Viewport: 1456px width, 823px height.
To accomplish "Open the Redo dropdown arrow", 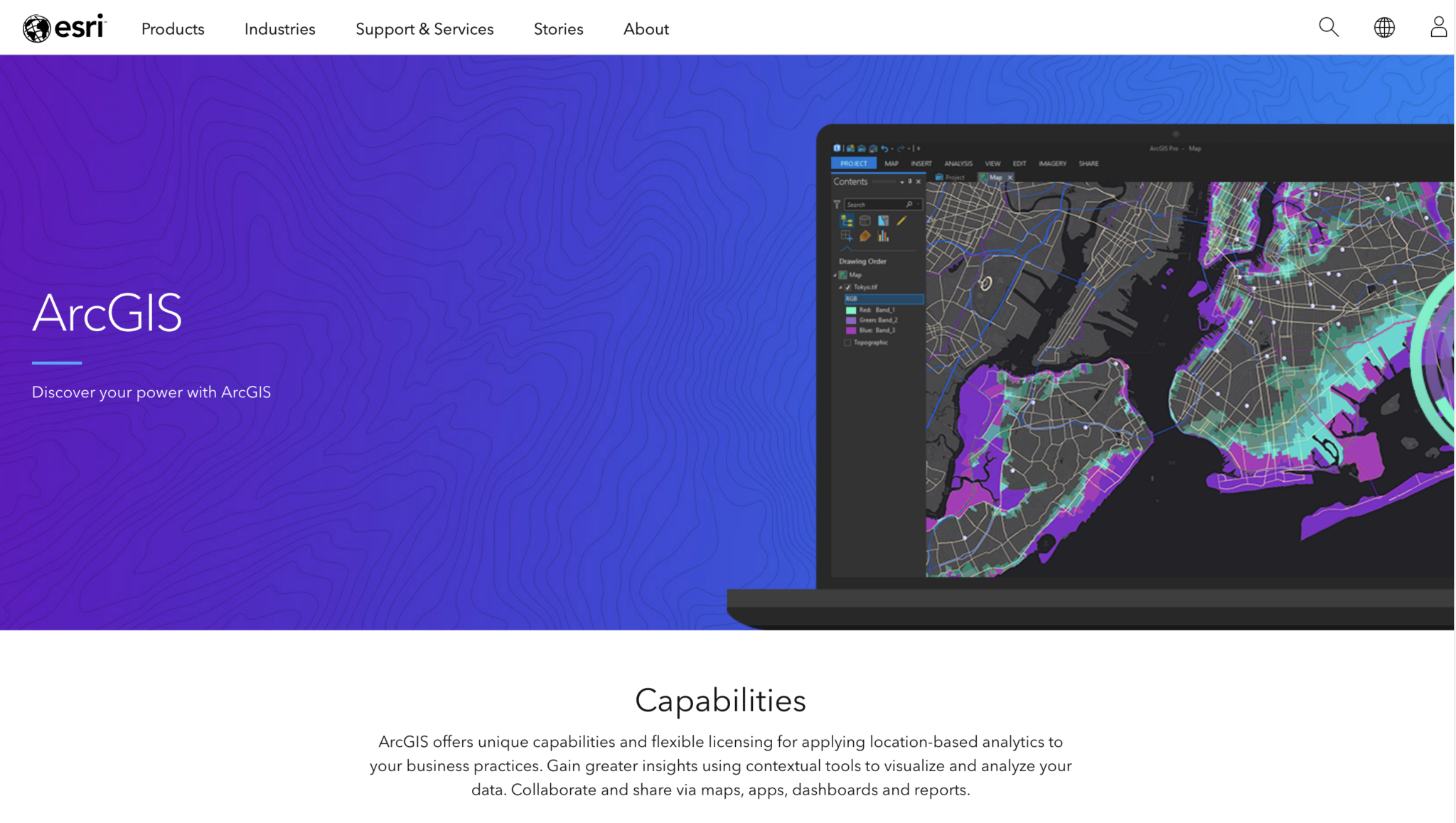I will 909,149.
